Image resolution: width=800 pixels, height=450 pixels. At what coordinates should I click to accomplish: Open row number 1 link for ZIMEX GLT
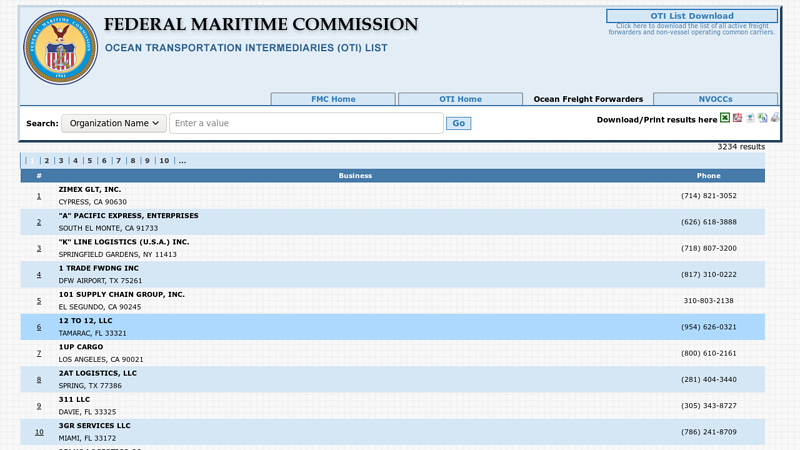39,196
